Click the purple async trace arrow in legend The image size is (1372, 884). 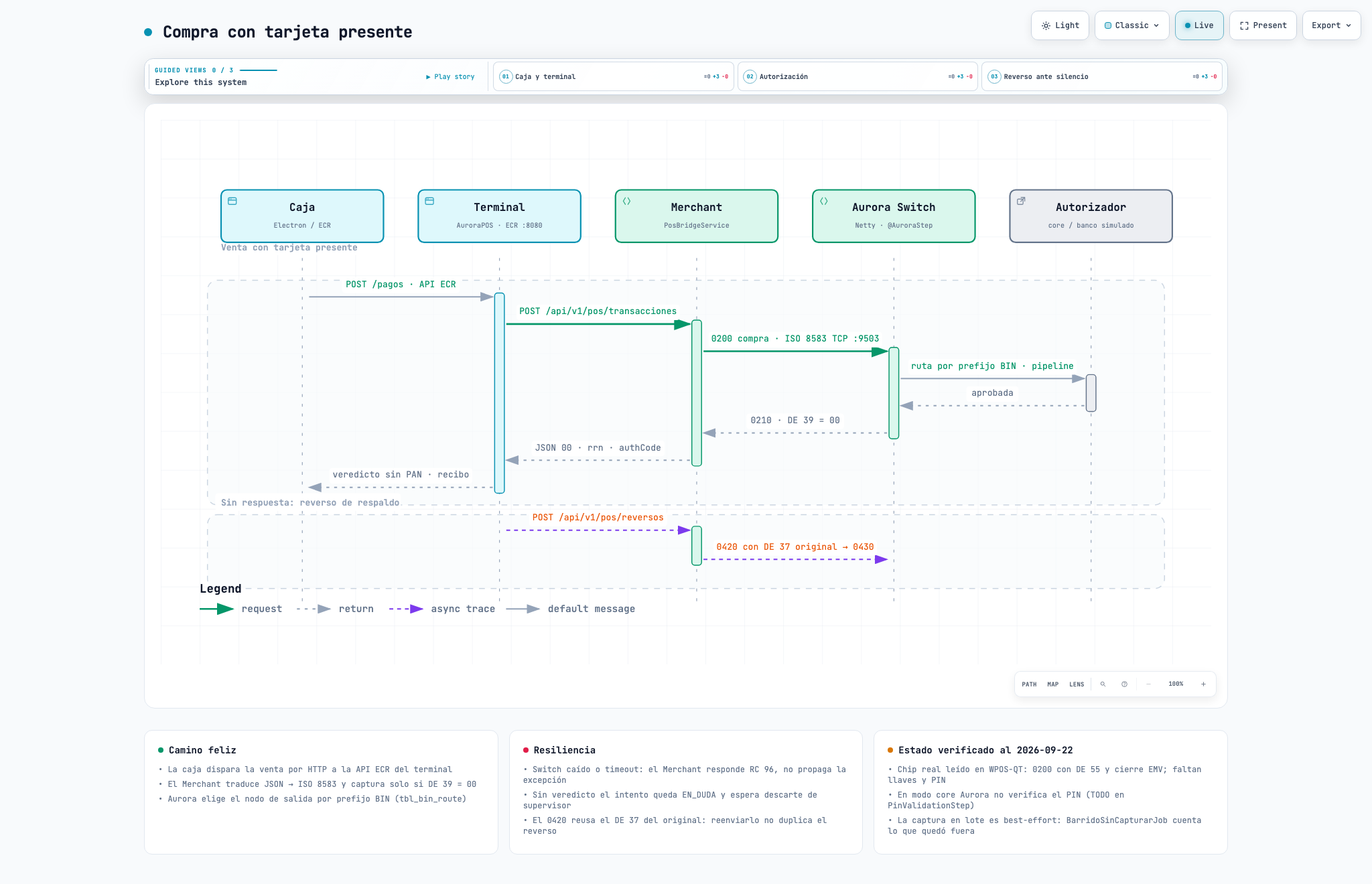click(x=406, y=609)
